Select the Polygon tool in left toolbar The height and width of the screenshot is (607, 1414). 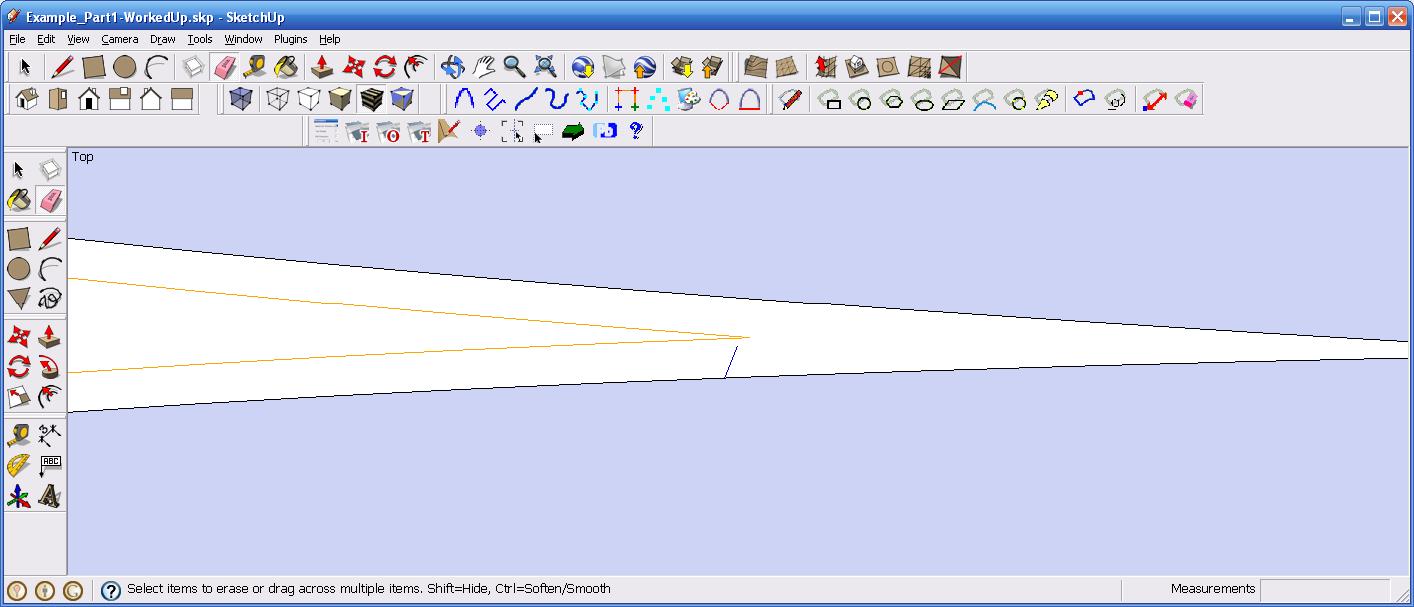[x=18, y=298]
